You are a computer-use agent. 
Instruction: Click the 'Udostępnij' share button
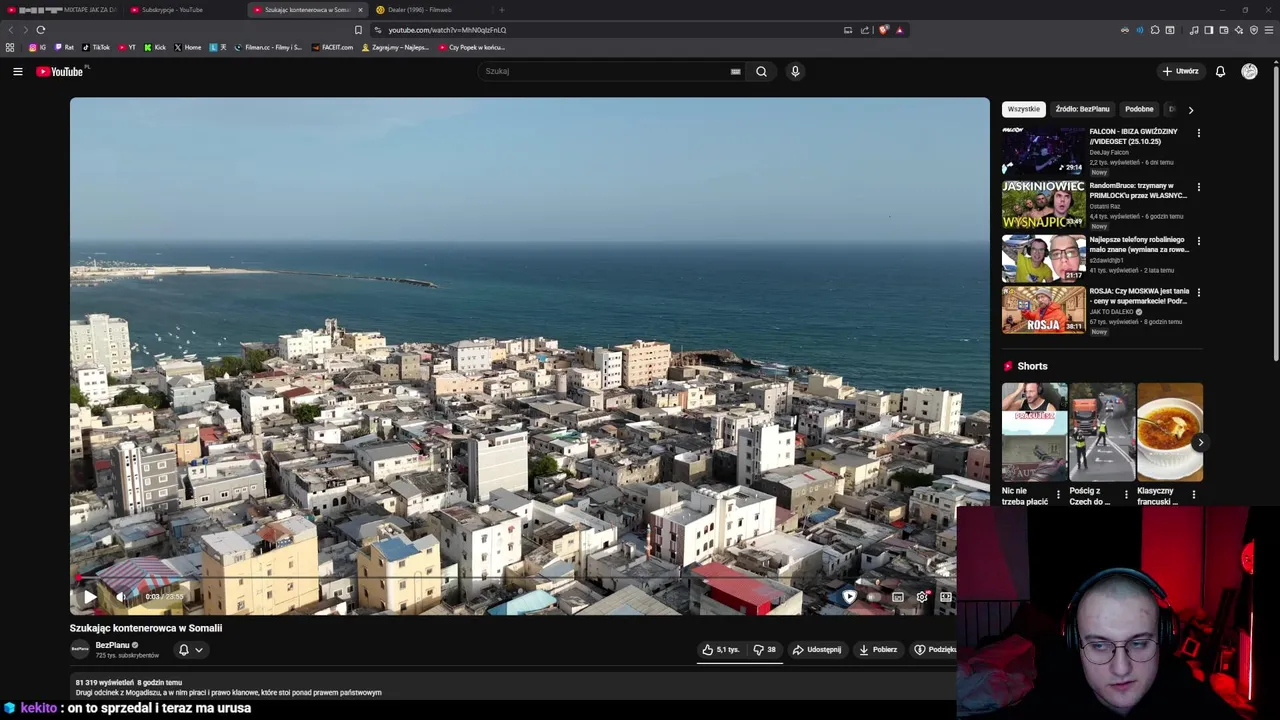pyautogui.click(x=817, y=650)
